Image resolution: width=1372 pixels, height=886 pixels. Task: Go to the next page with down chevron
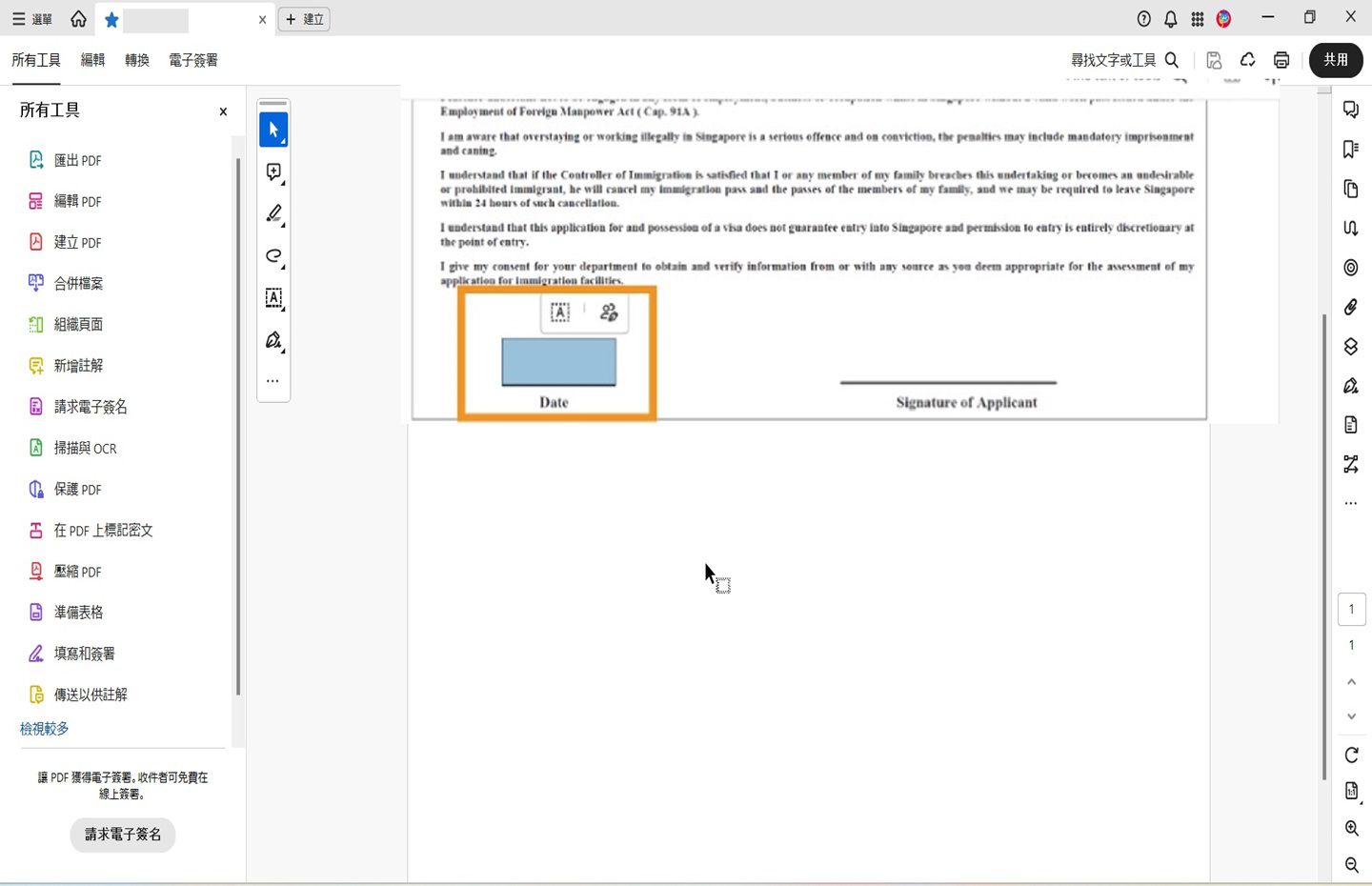click(x=1351, y=716)
